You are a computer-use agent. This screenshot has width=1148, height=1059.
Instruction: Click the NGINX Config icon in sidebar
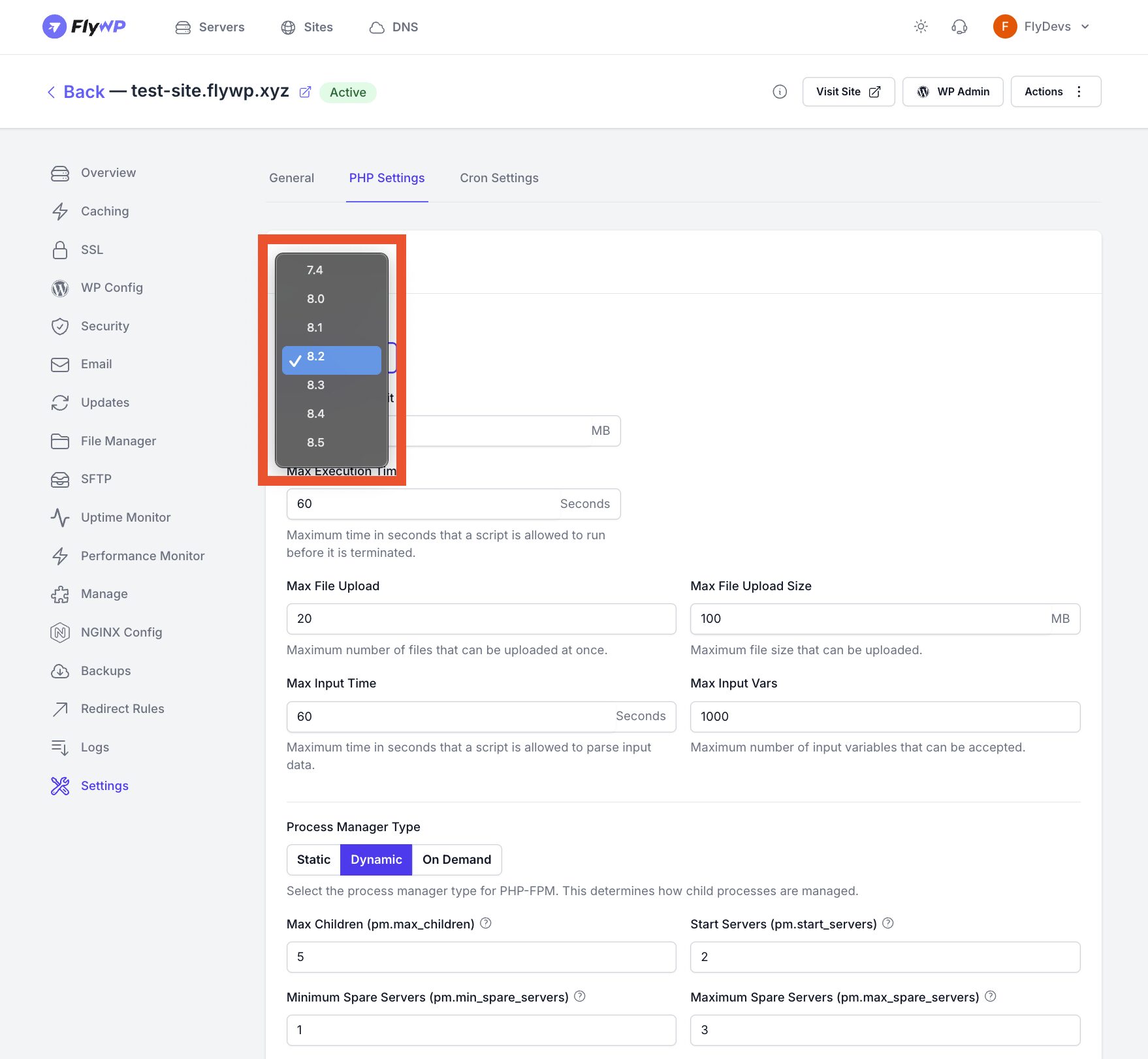[59, 632]
